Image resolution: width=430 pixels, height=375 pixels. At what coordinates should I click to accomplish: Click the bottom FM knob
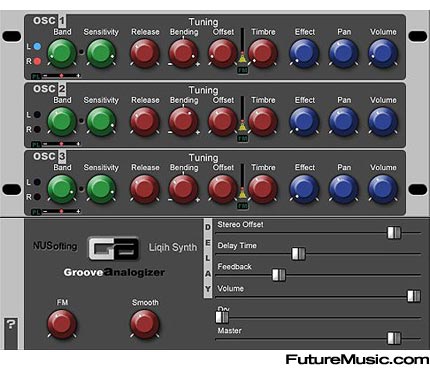(62, 324)
